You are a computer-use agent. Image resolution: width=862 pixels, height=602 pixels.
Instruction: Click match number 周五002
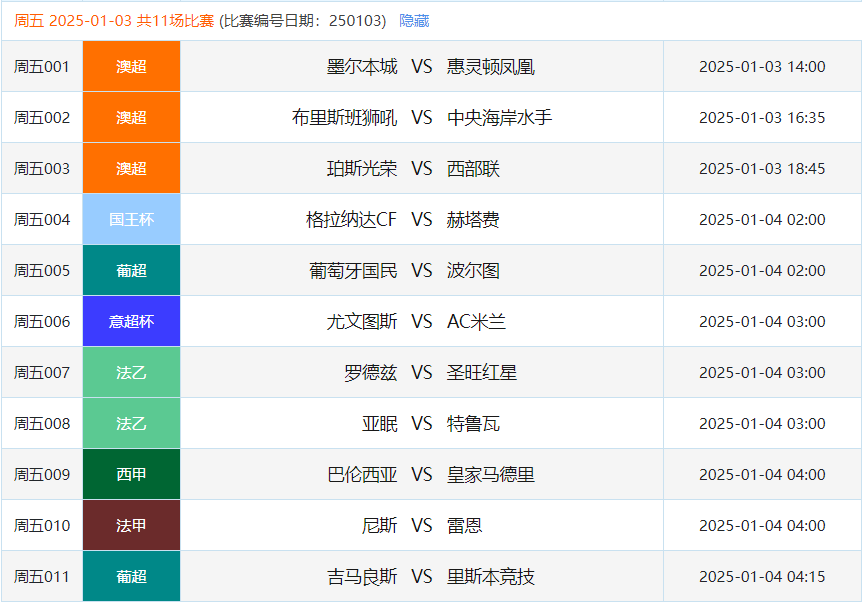[42, 118]
